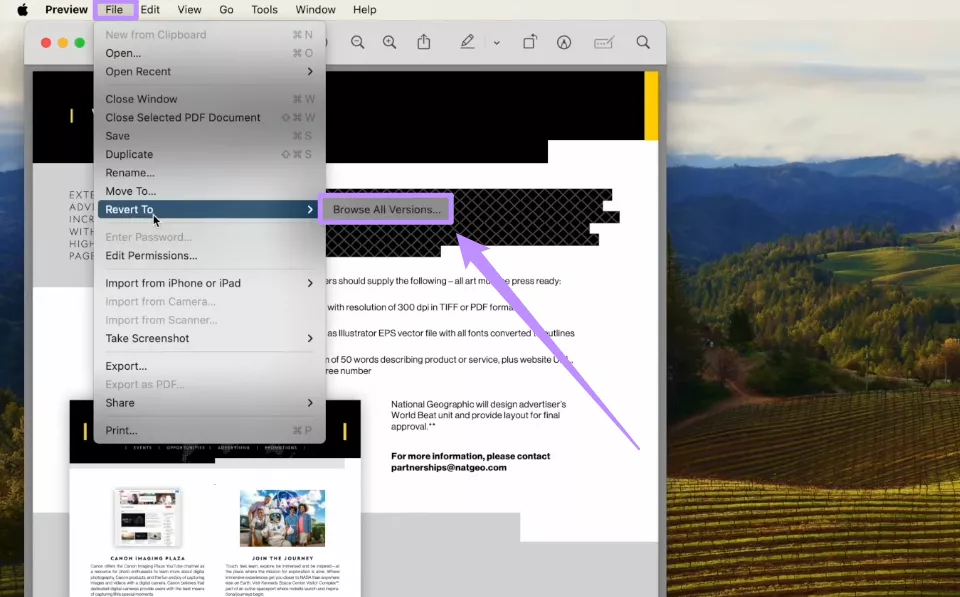Click partnerships@natgeo.com email text
Image resolution: width=960 pixels, height=597 pixels.
[x=449, y=468]
